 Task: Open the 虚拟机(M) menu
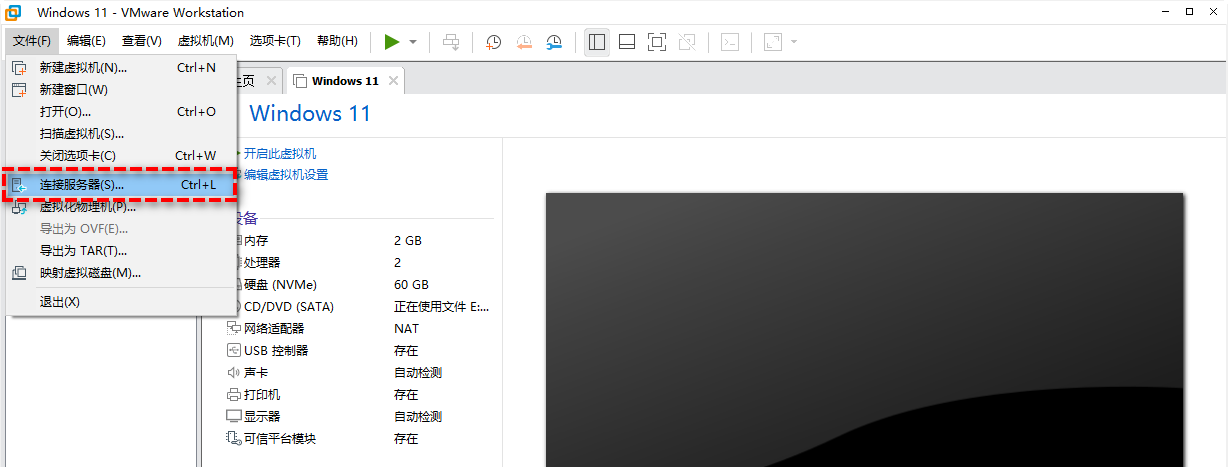coord(205,41)
